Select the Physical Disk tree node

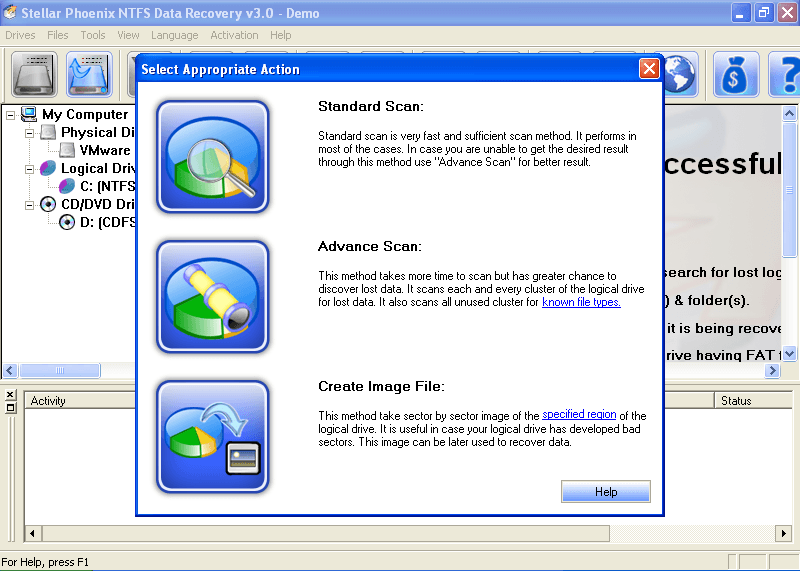88,132
